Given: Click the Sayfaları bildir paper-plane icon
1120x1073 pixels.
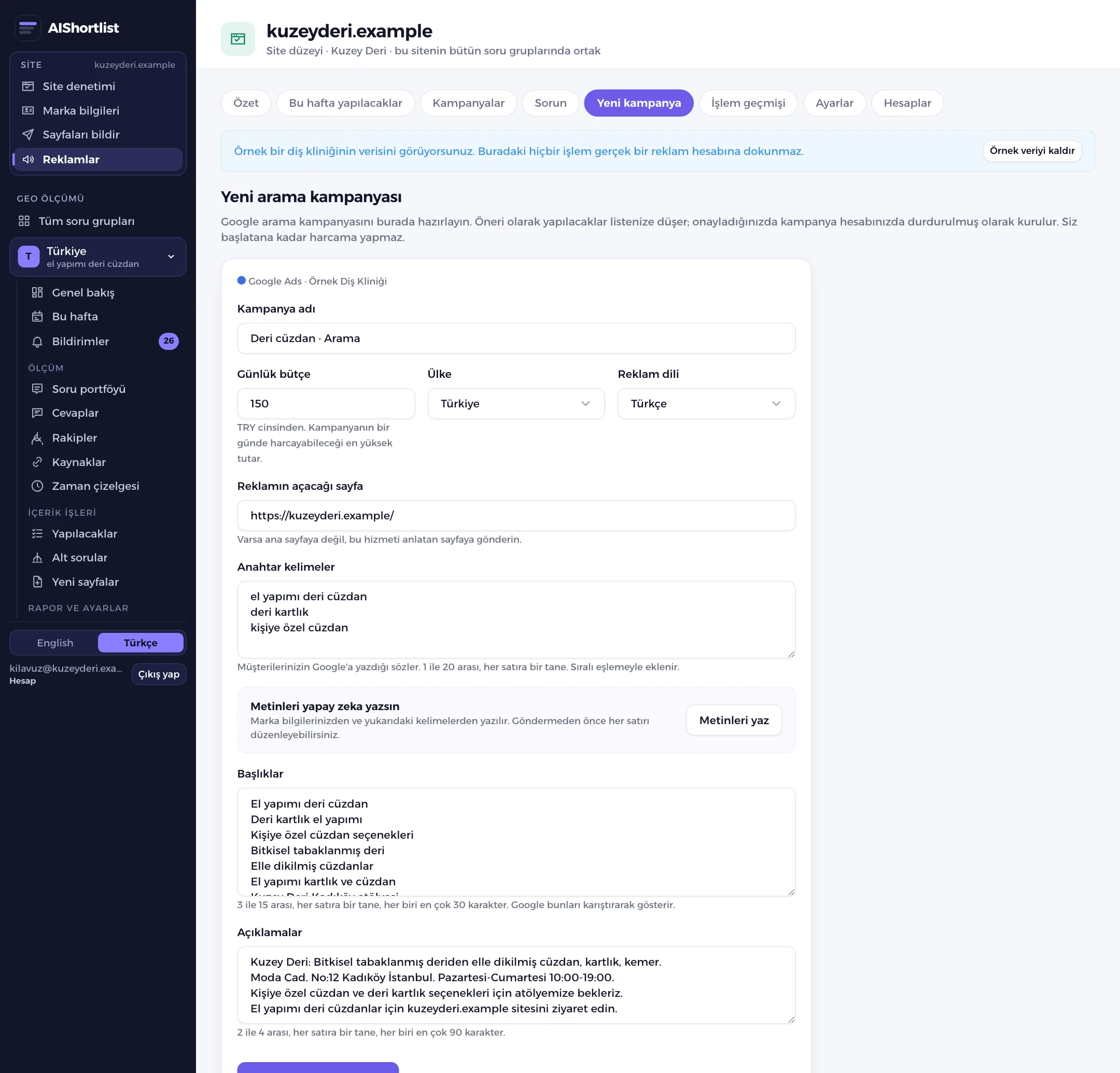Looking at the screenshot, I should tap(28, 134).
